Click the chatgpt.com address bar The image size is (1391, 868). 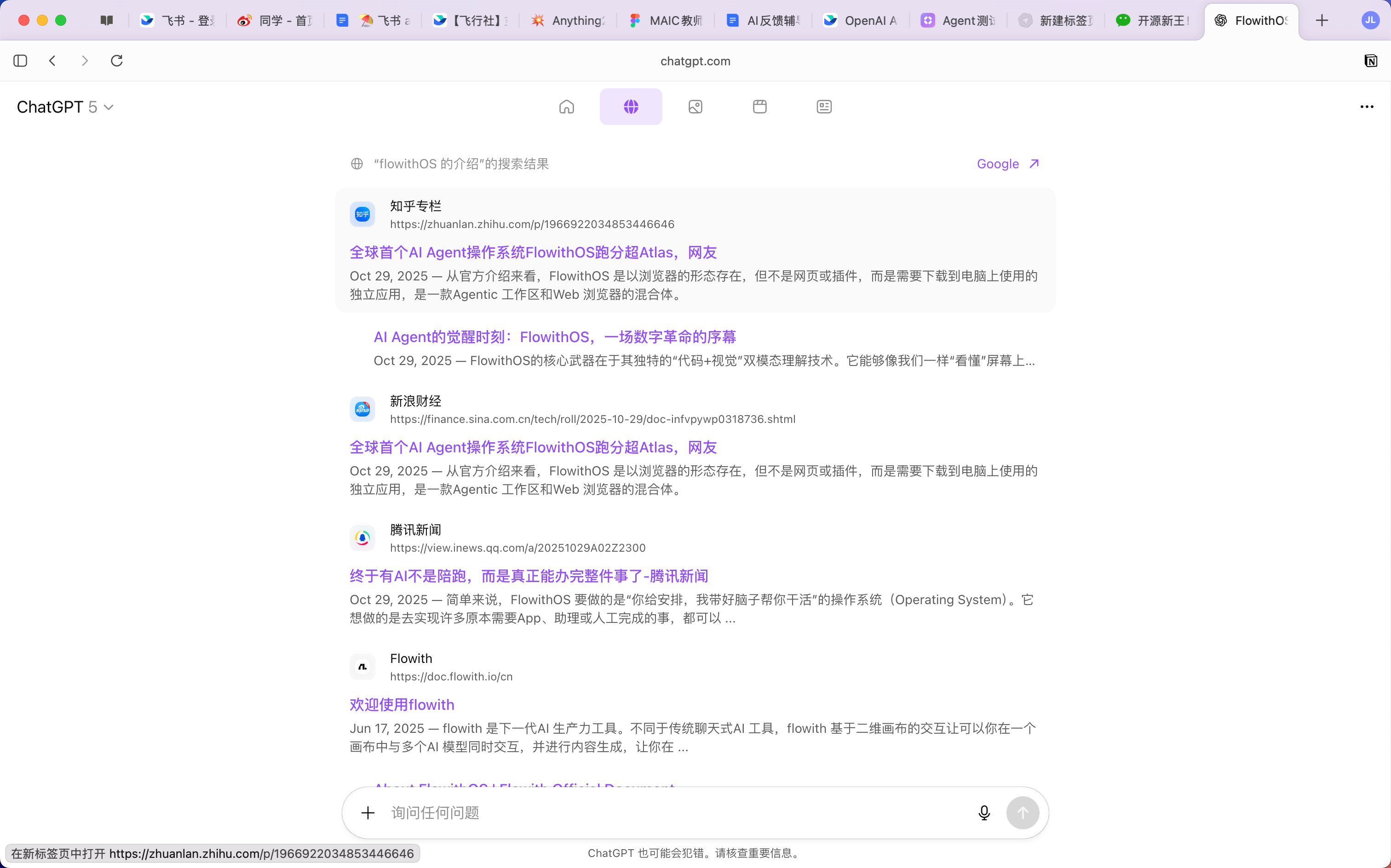(695, 61)
